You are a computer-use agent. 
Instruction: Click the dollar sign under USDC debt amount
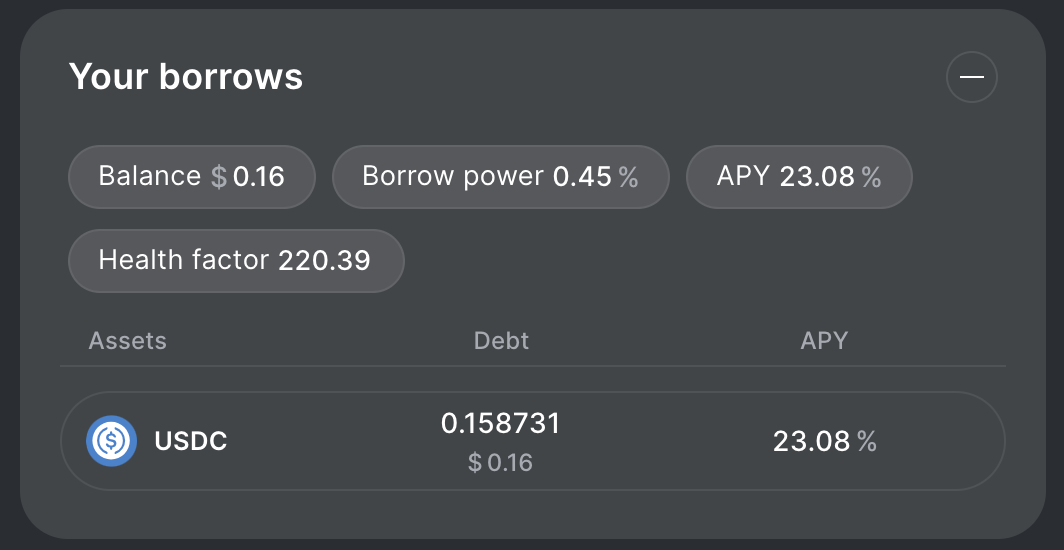tap(475, 463)
